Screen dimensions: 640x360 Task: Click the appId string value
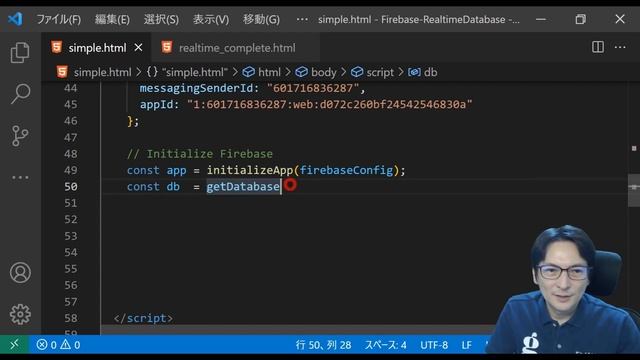(329, 104)
